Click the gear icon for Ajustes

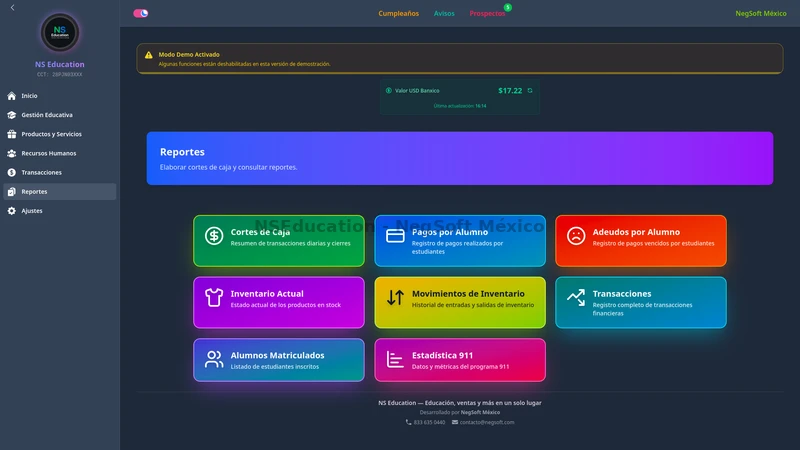pyautogui.click(x=12, y=211)
